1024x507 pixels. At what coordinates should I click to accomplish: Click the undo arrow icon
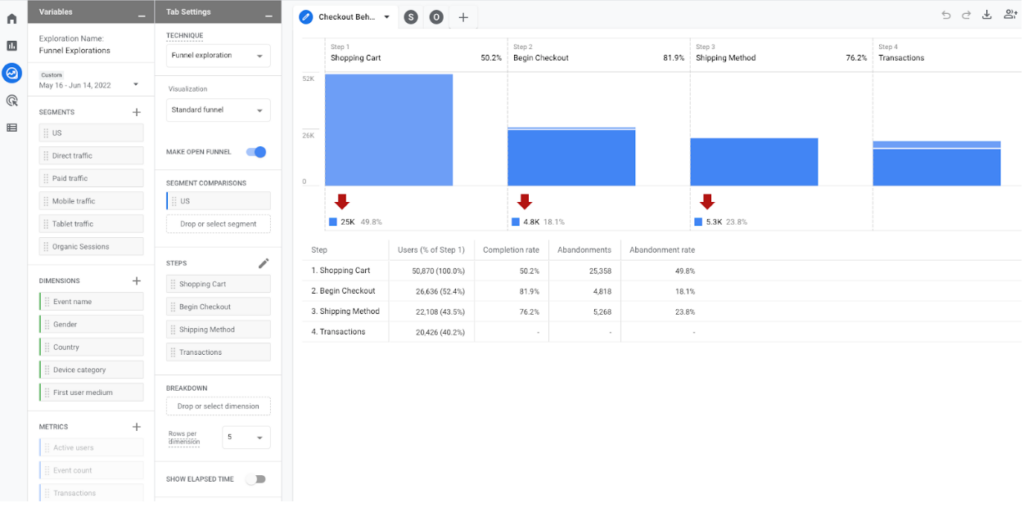pyautogui.click(x=946, y=15)
